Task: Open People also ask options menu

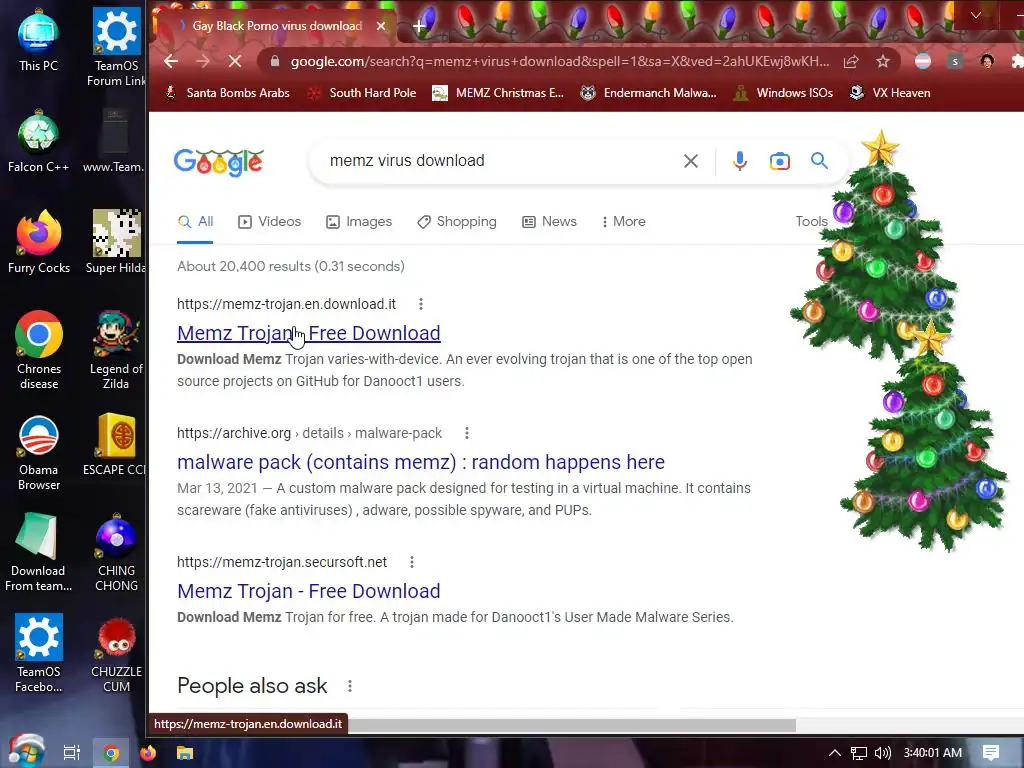Action: (350, 686)
